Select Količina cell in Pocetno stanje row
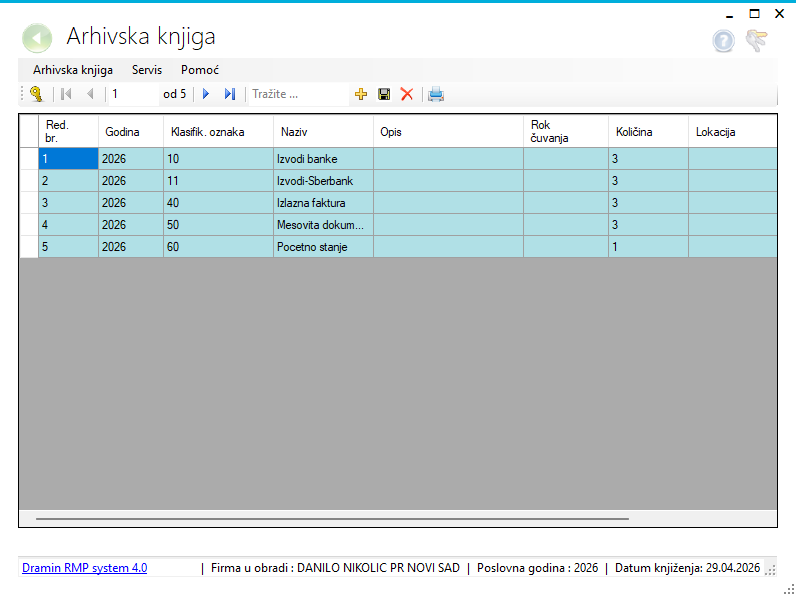Image resolution: width=796 pixels, height=595 pixels. tap(648, 247)
